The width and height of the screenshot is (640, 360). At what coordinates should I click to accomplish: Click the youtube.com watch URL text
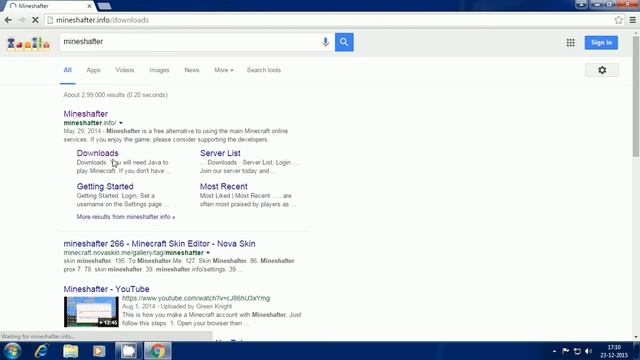[196, 298]
